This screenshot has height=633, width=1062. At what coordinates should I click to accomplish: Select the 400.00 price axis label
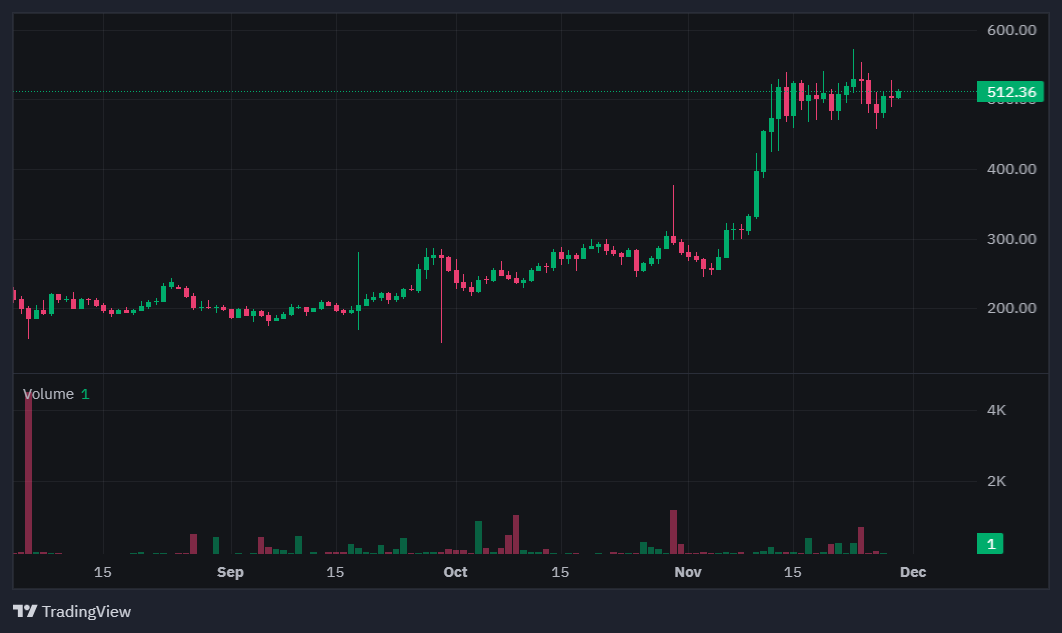click(1011, 169)
